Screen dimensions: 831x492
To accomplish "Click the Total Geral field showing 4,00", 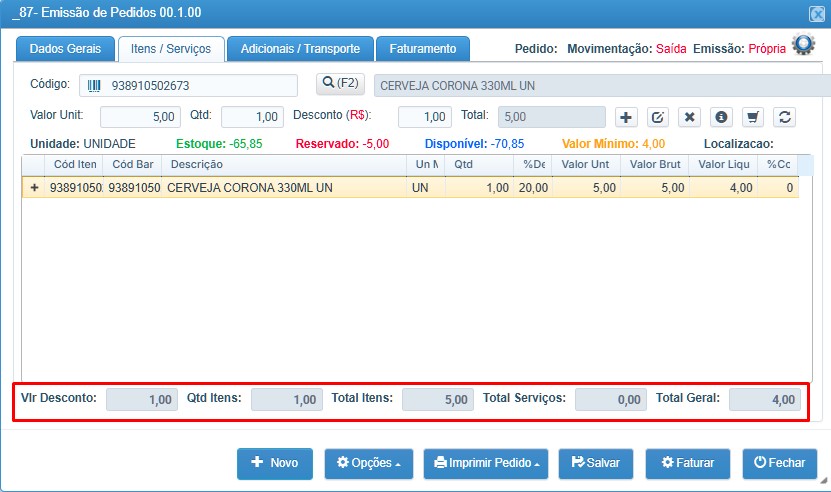I will 765,400.
